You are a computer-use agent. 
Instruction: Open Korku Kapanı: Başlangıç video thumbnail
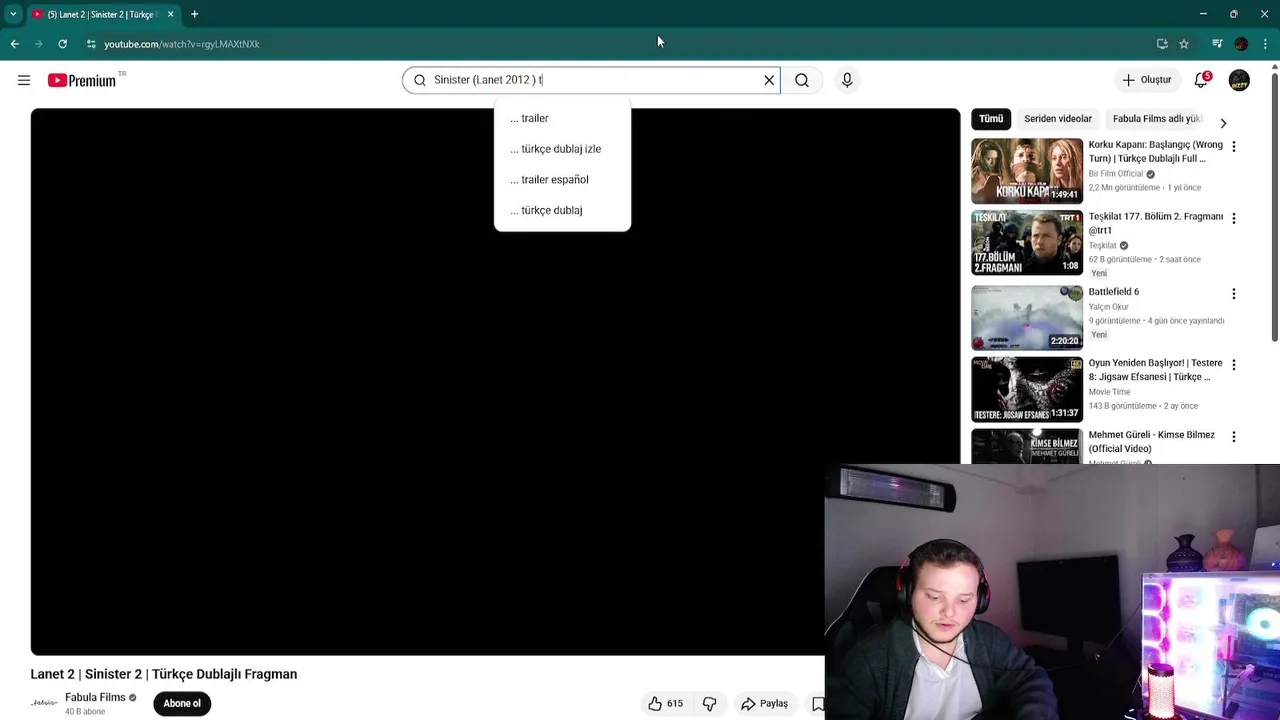tap(1027, 171)
